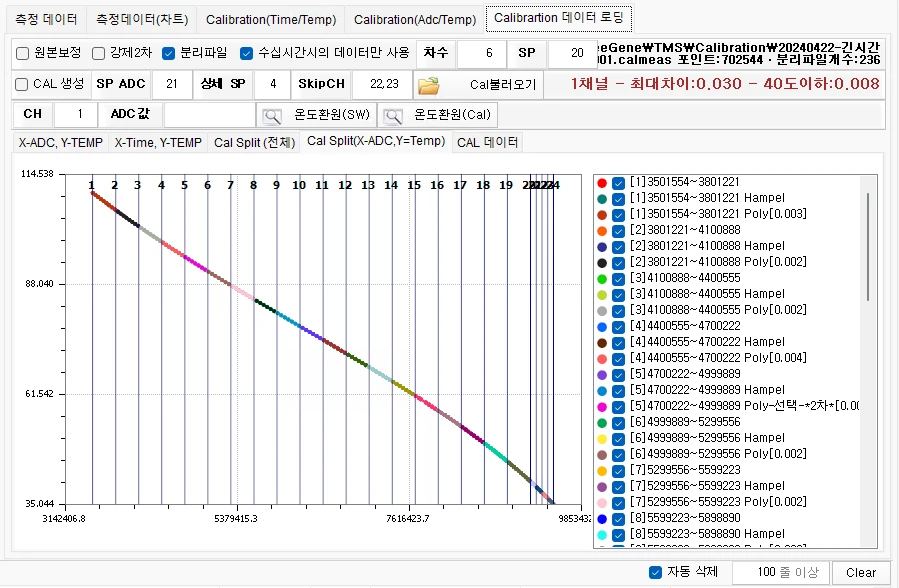Uncheck legend series [2]3801221~4100888
This screenshot has width=899, height=588.
point(618,231)
